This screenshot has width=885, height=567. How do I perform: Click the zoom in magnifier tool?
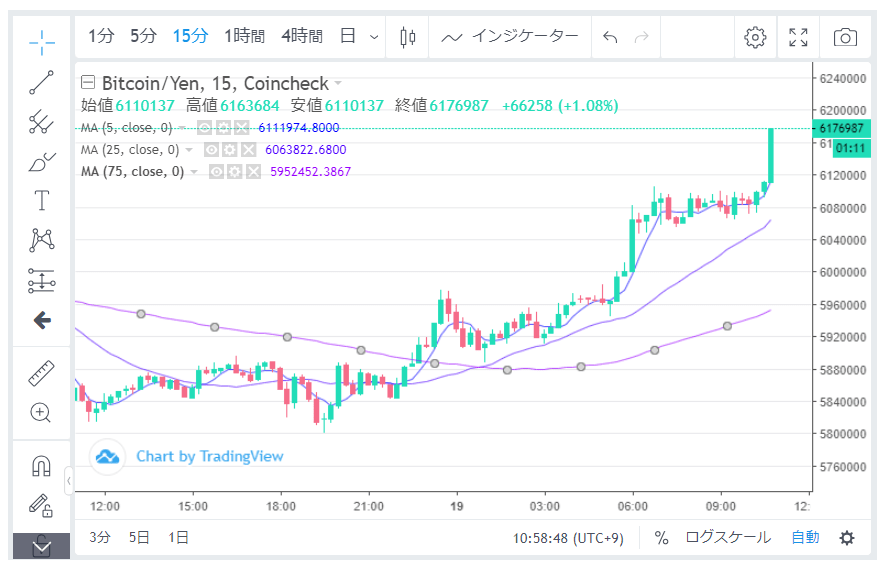41,412
